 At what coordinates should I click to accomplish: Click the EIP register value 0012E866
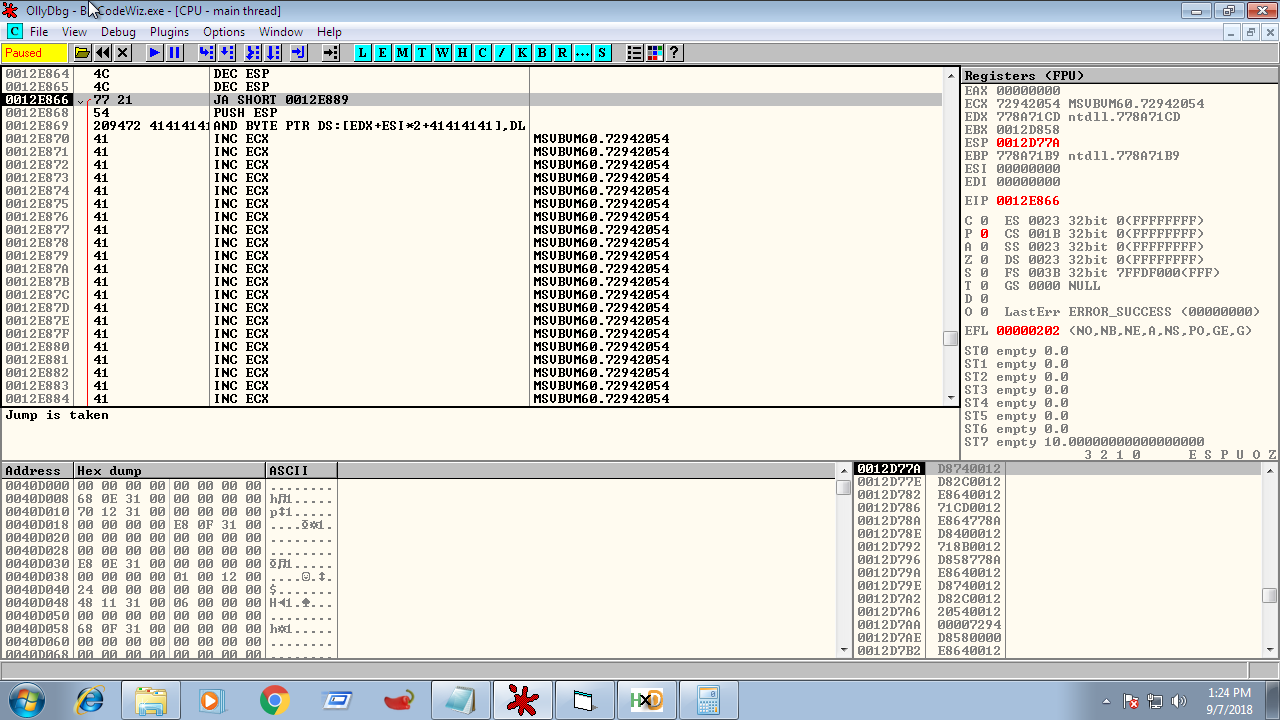1028,201
